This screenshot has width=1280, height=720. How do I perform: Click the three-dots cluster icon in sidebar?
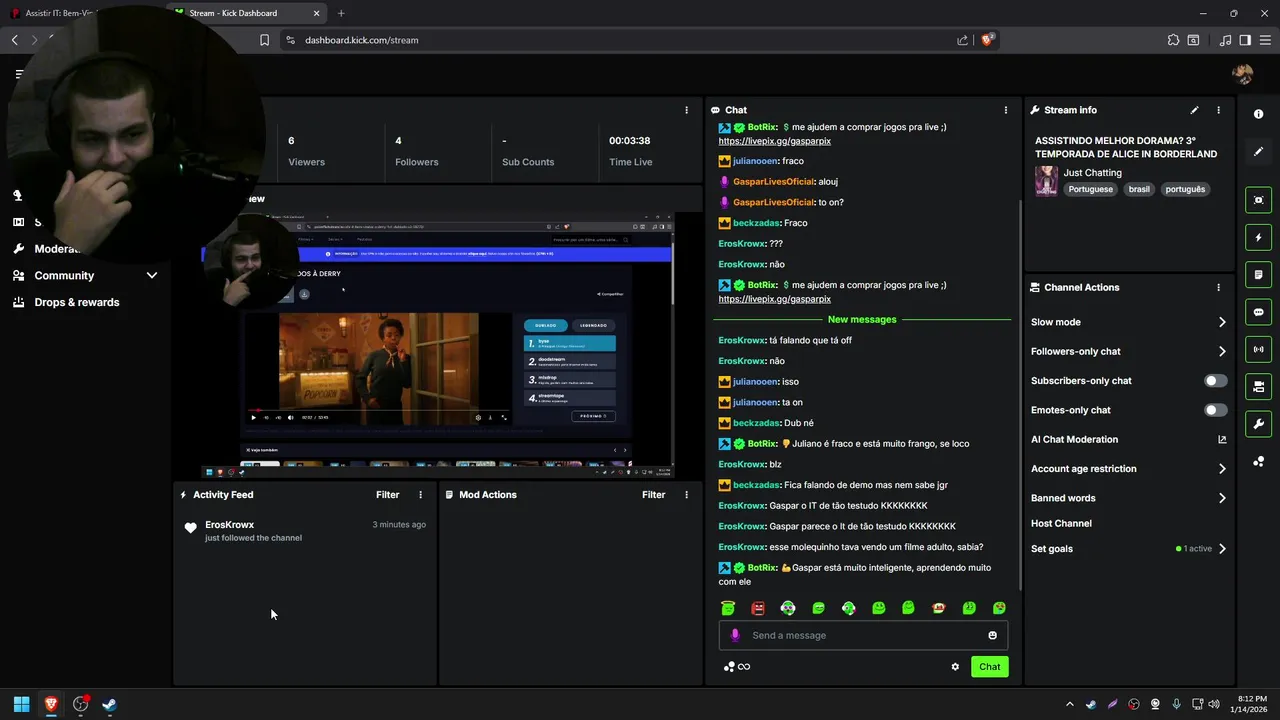click(x=1258, y=461)
